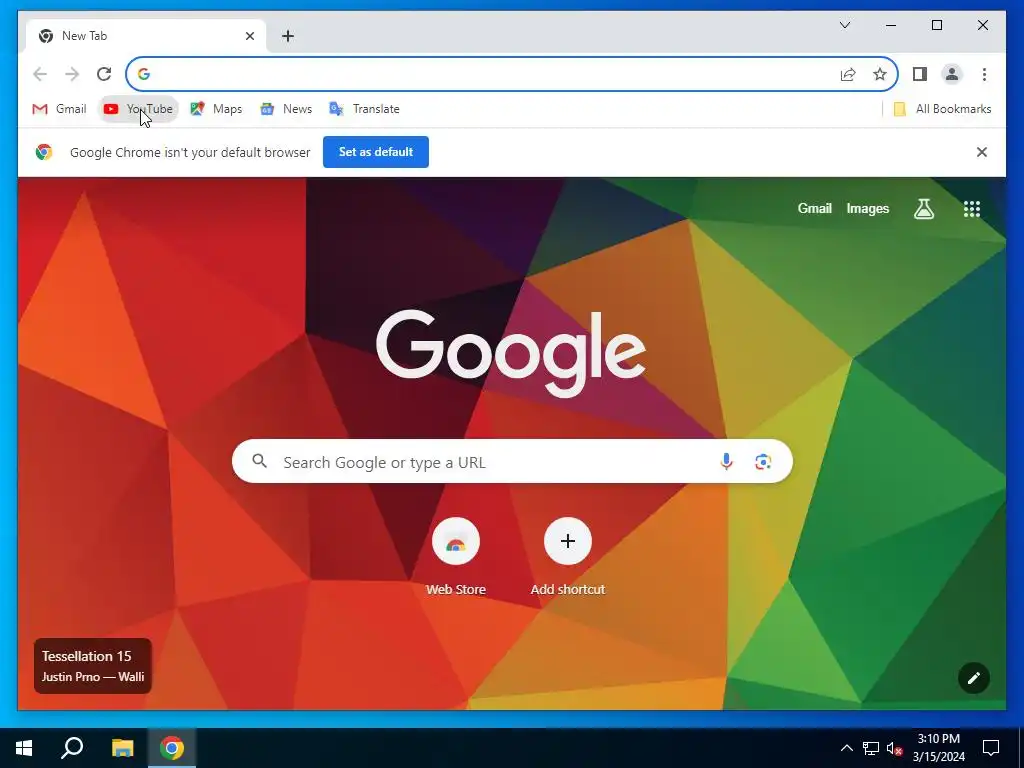This screenshot has width=1024, height=768.
Task: Open the Search Labs flask icon
Action: point(923,209)
